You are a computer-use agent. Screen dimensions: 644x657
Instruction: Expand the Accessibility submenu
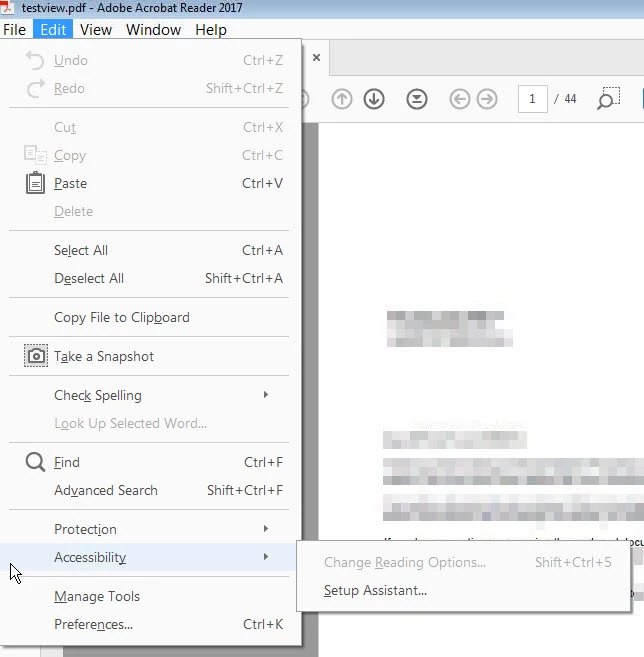point(150,557)
